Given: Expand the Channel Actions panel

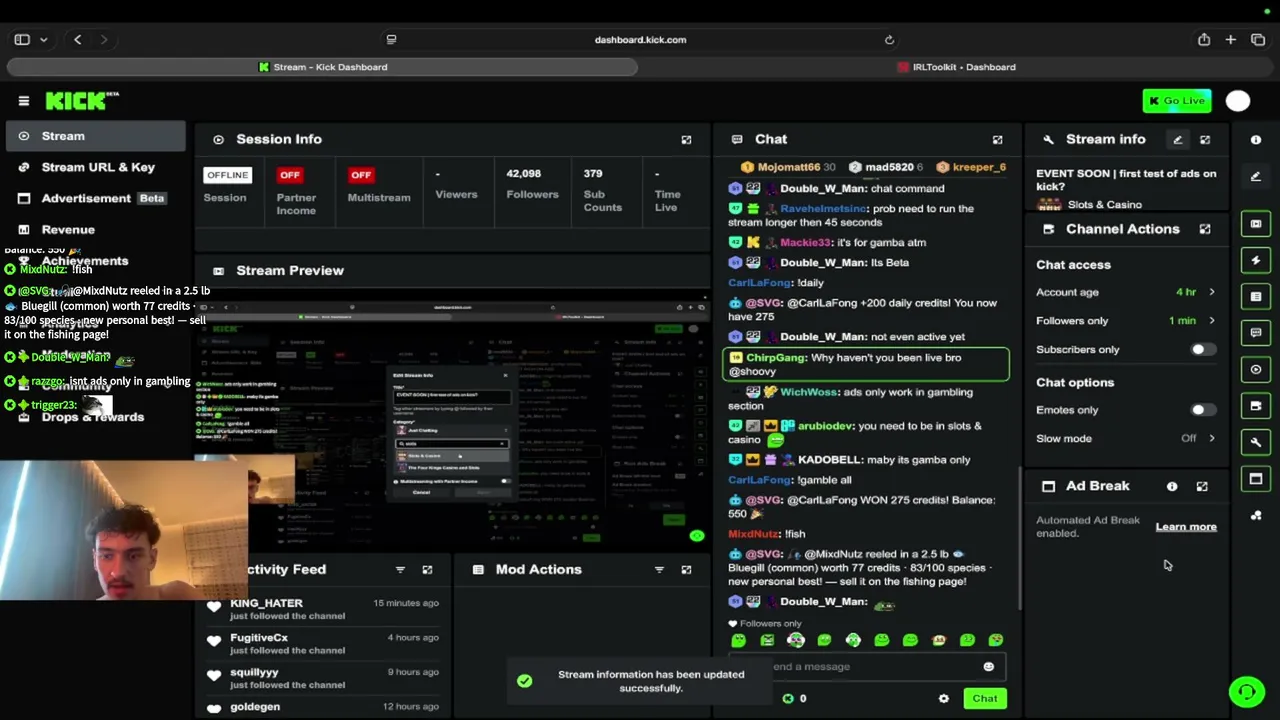Looking at the screenshot, I should 1205,229.
